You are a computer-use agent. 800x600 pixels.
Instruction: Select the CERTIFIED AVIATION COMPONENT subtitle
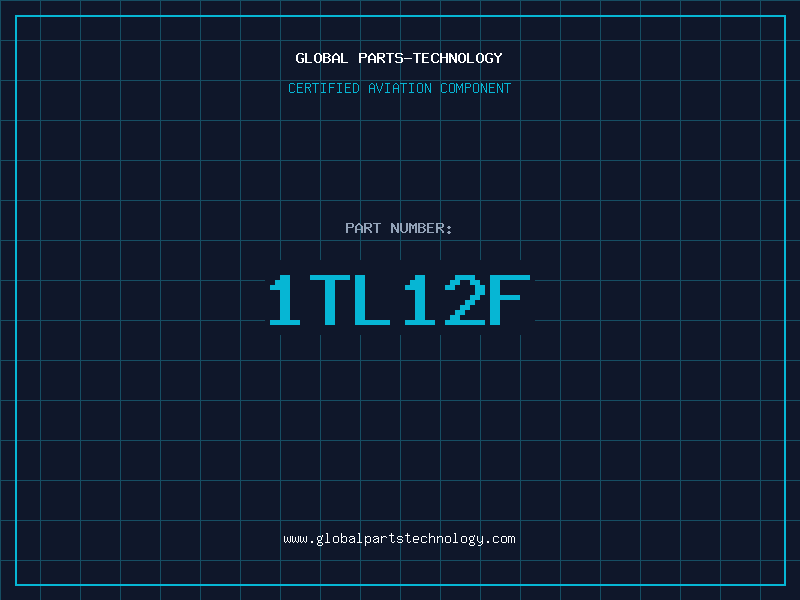(x=399, y=88)
